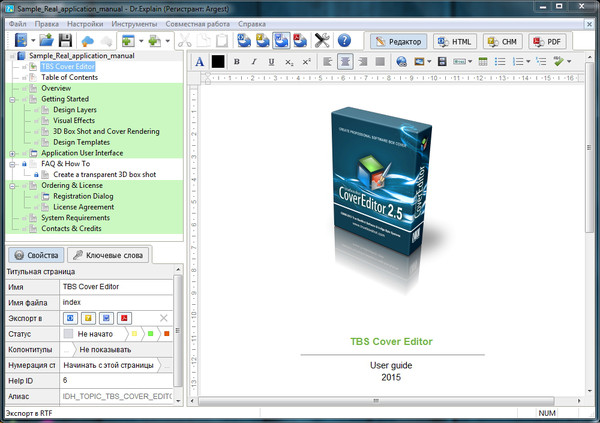Screen dimensions: 600x423
Task: Collapse the Getting Started tree node
Action: pos(11,100)
